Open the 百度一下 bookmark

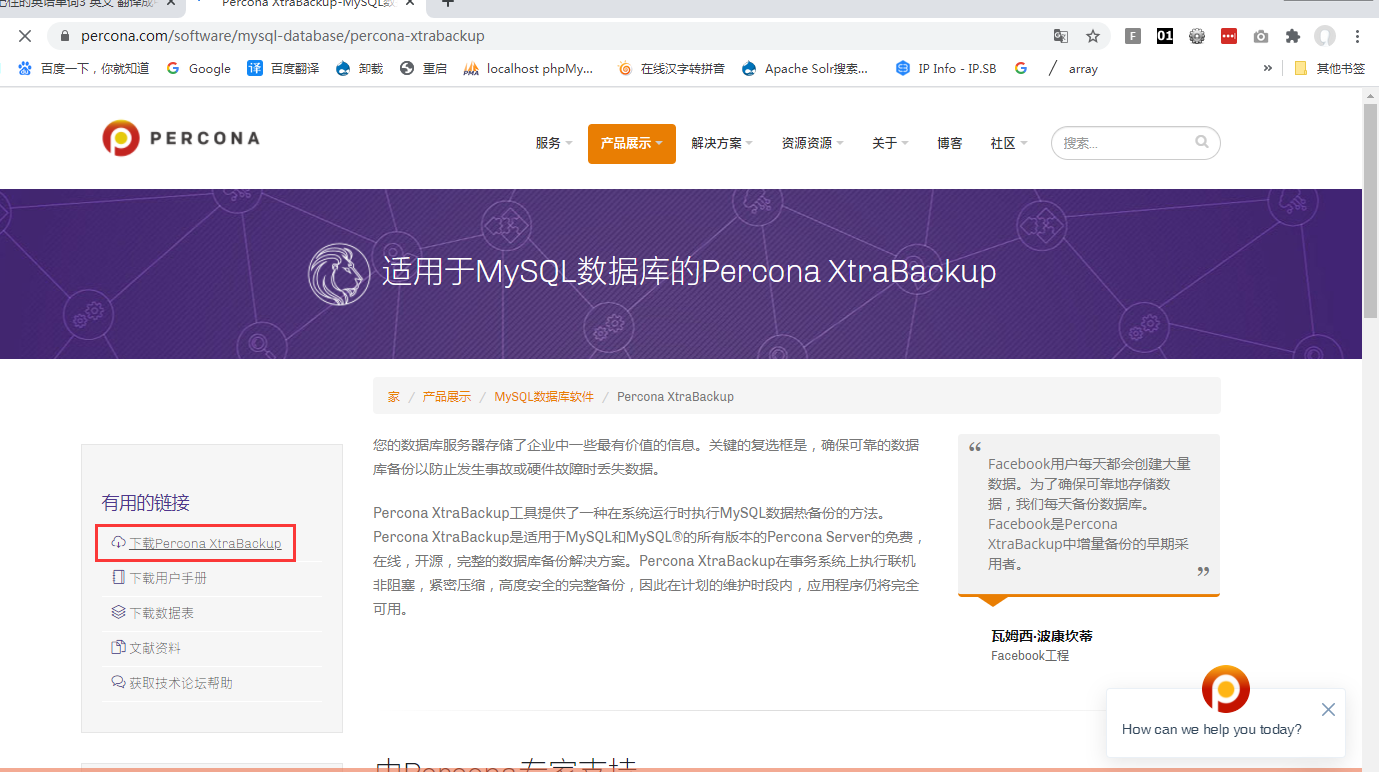(84, 68)
